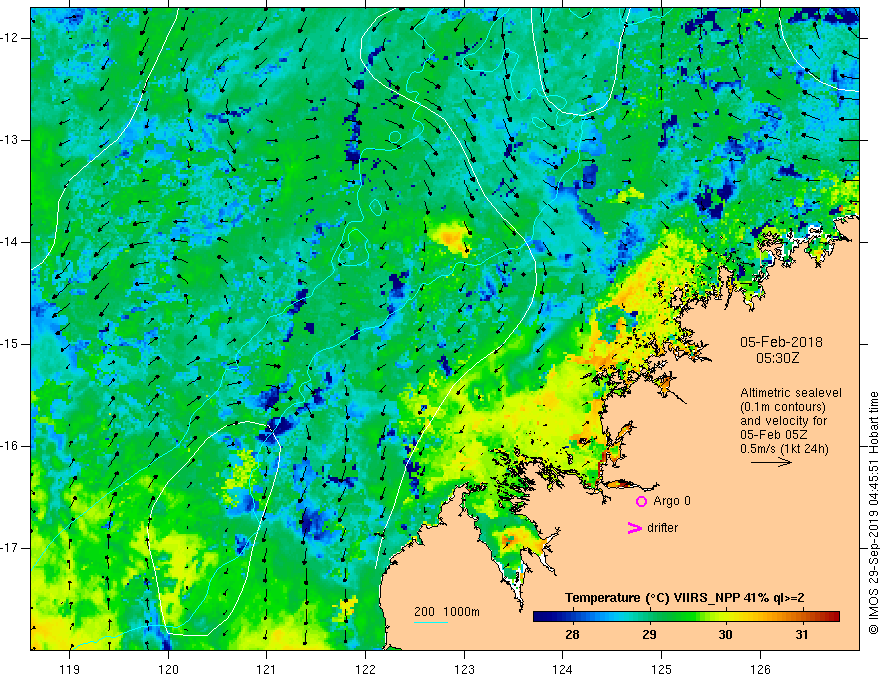Click latitude label '-14'

point(10,242)
